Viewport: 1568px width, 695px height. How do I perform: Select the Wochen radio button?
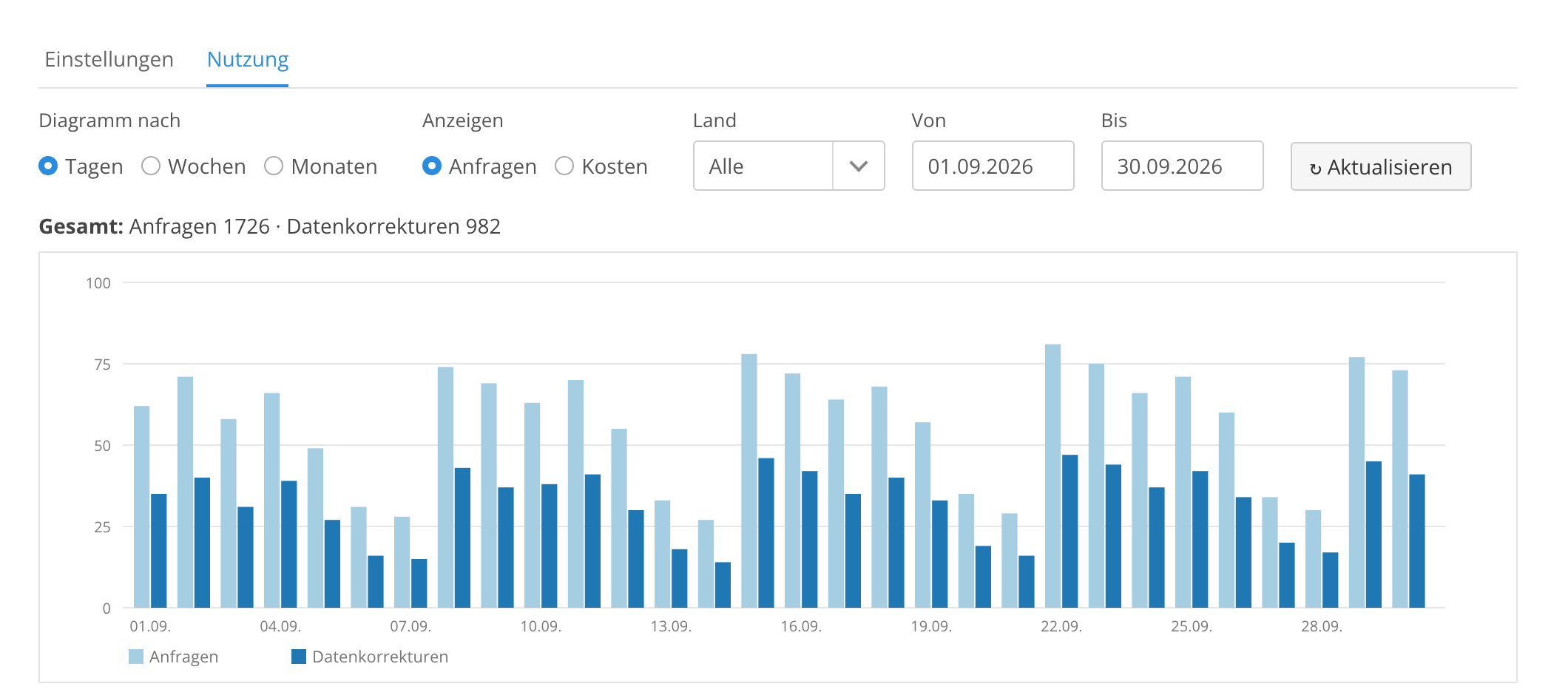click(151, 166)
